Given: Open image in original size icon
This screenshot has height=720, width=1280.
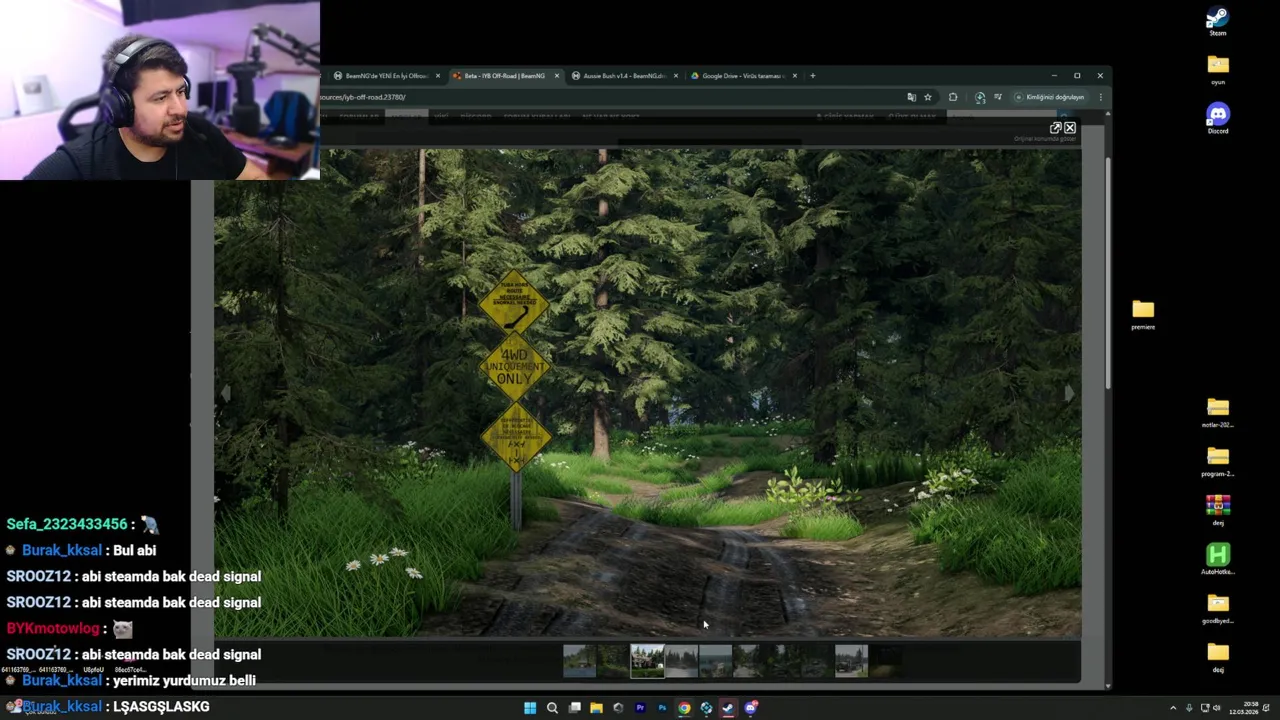Looking at the screenshot, I should [x=1055, y=128].
